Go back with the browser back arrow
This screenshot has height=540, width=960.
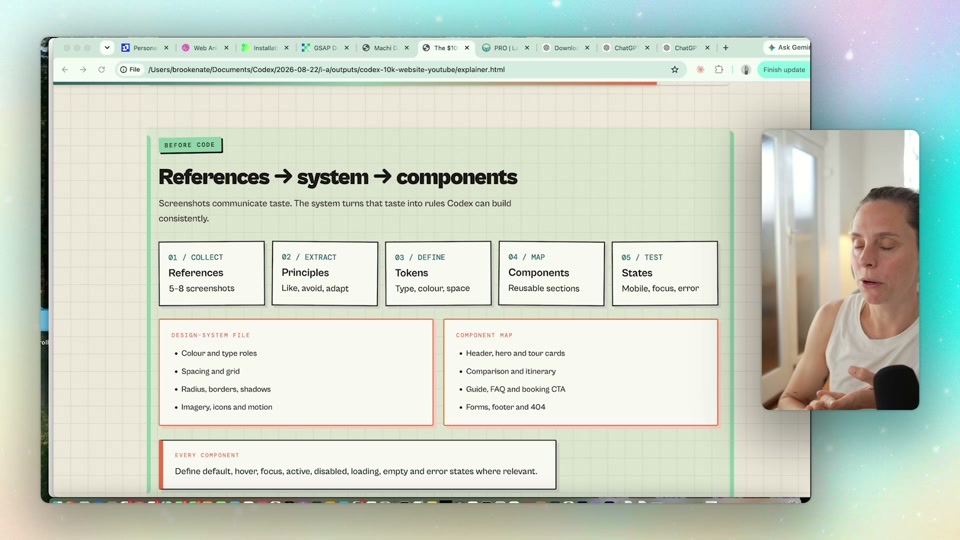(x=65, y=70)
